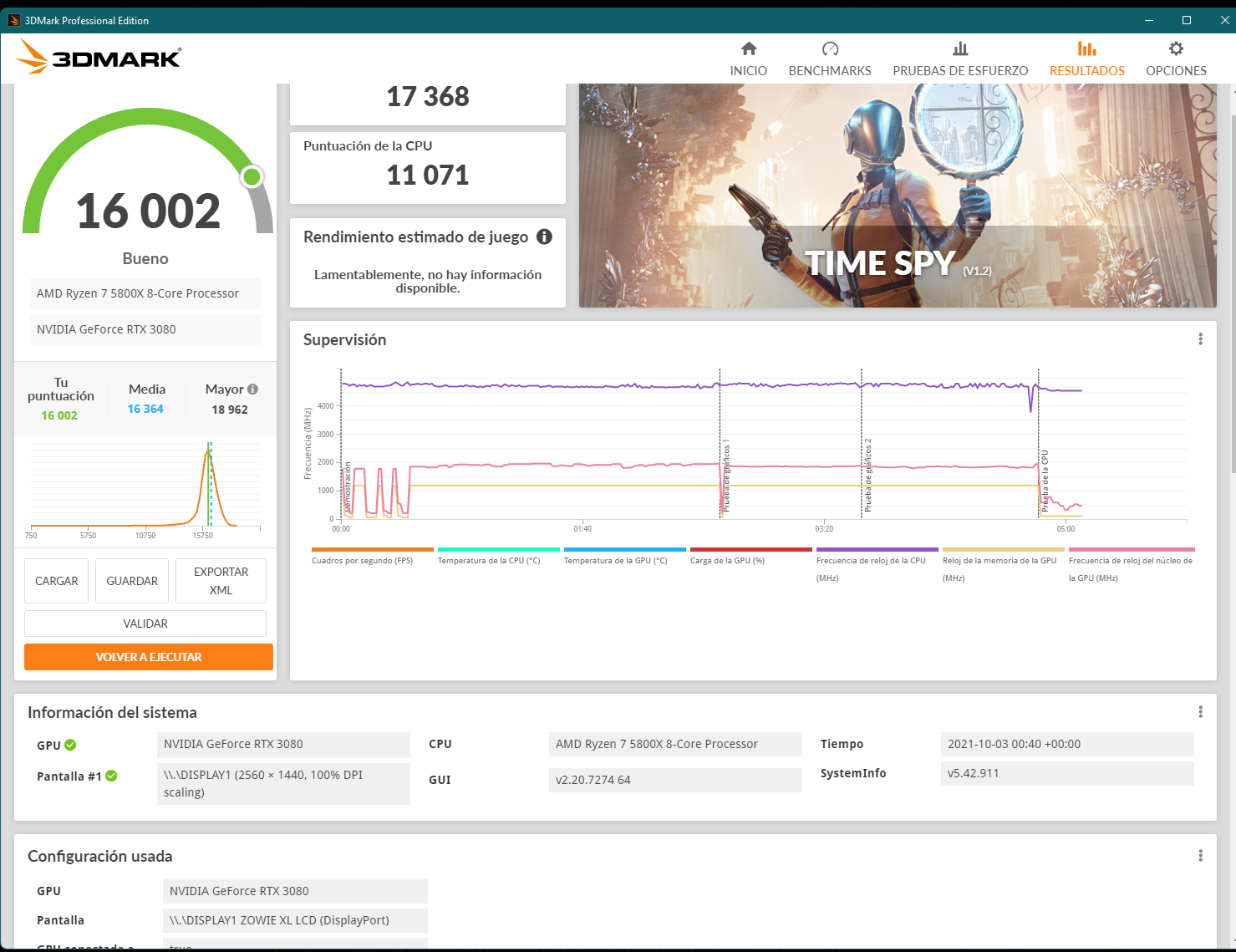Screen dimensions: 1236x952
Task: Click CARGAR to load a result
Action: click(56, 581)
